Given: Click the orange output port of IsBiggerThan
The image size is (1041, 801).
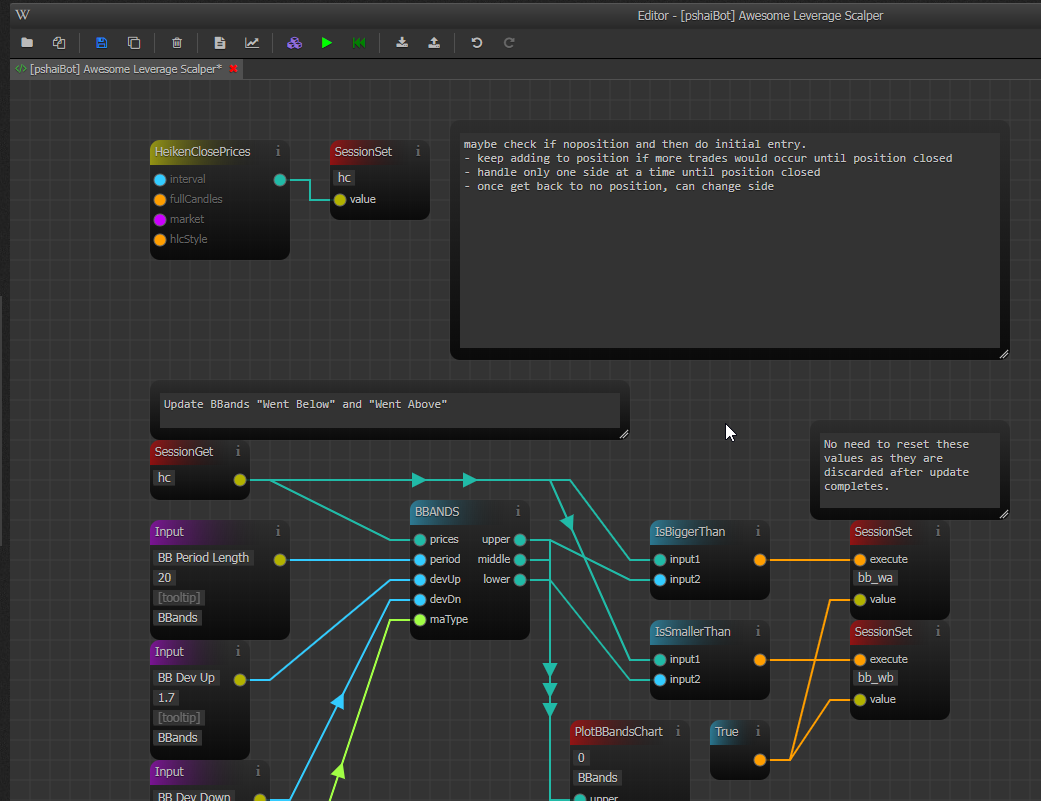Looking at the screenshot, I should point(760,559).
